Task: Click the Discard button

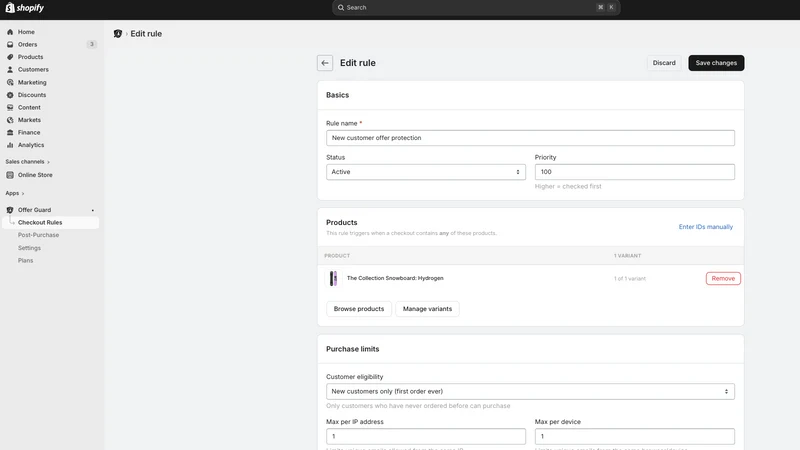Action: 664,63
